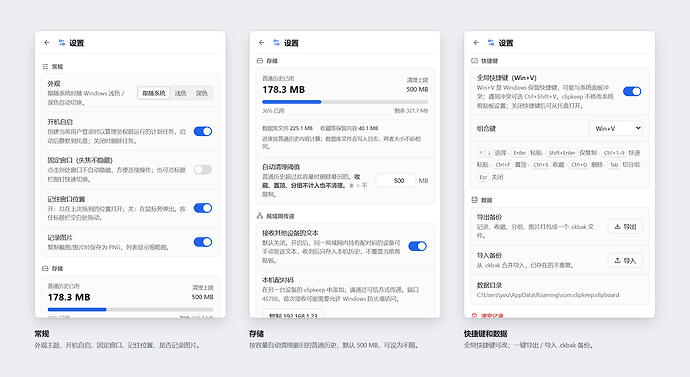Turn off the 全局快捷键 (Win+V) switch

click(x=632, y=92)
